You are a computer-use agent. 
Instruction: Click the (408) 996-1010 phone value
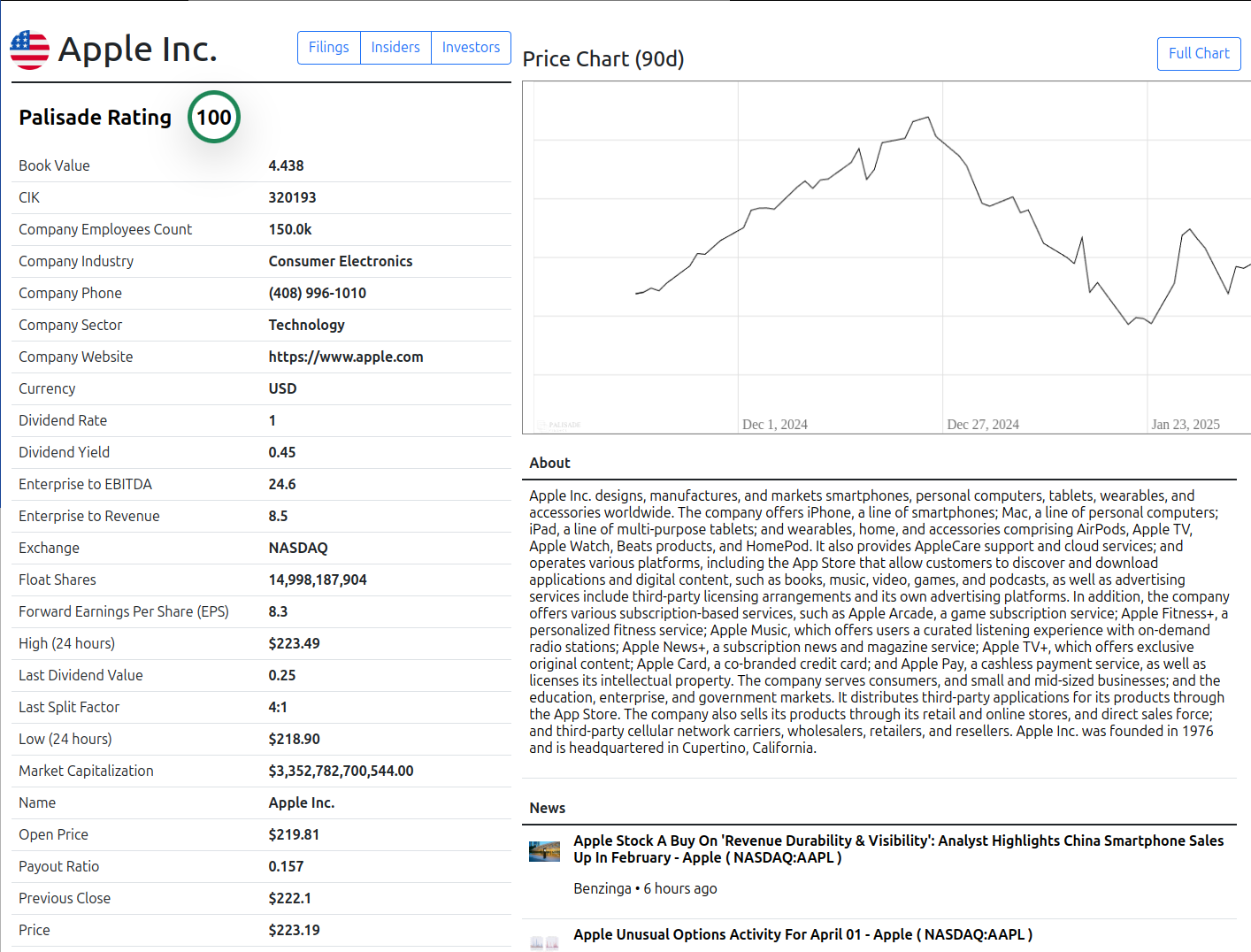[x=317, y=293]
